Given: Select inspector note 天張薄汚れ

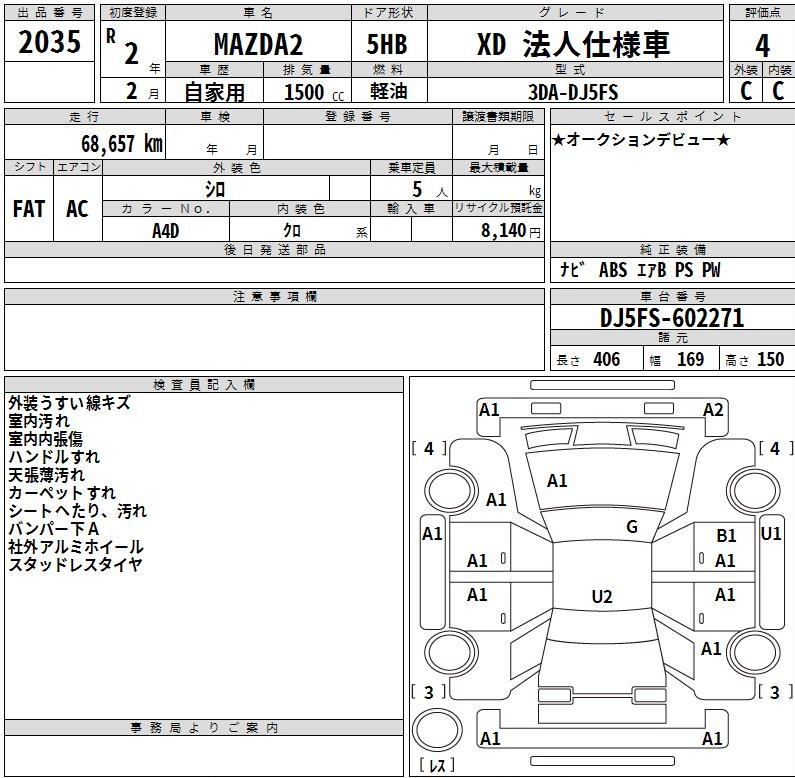Looking at the screenshot, I should (x=47, y=475).
